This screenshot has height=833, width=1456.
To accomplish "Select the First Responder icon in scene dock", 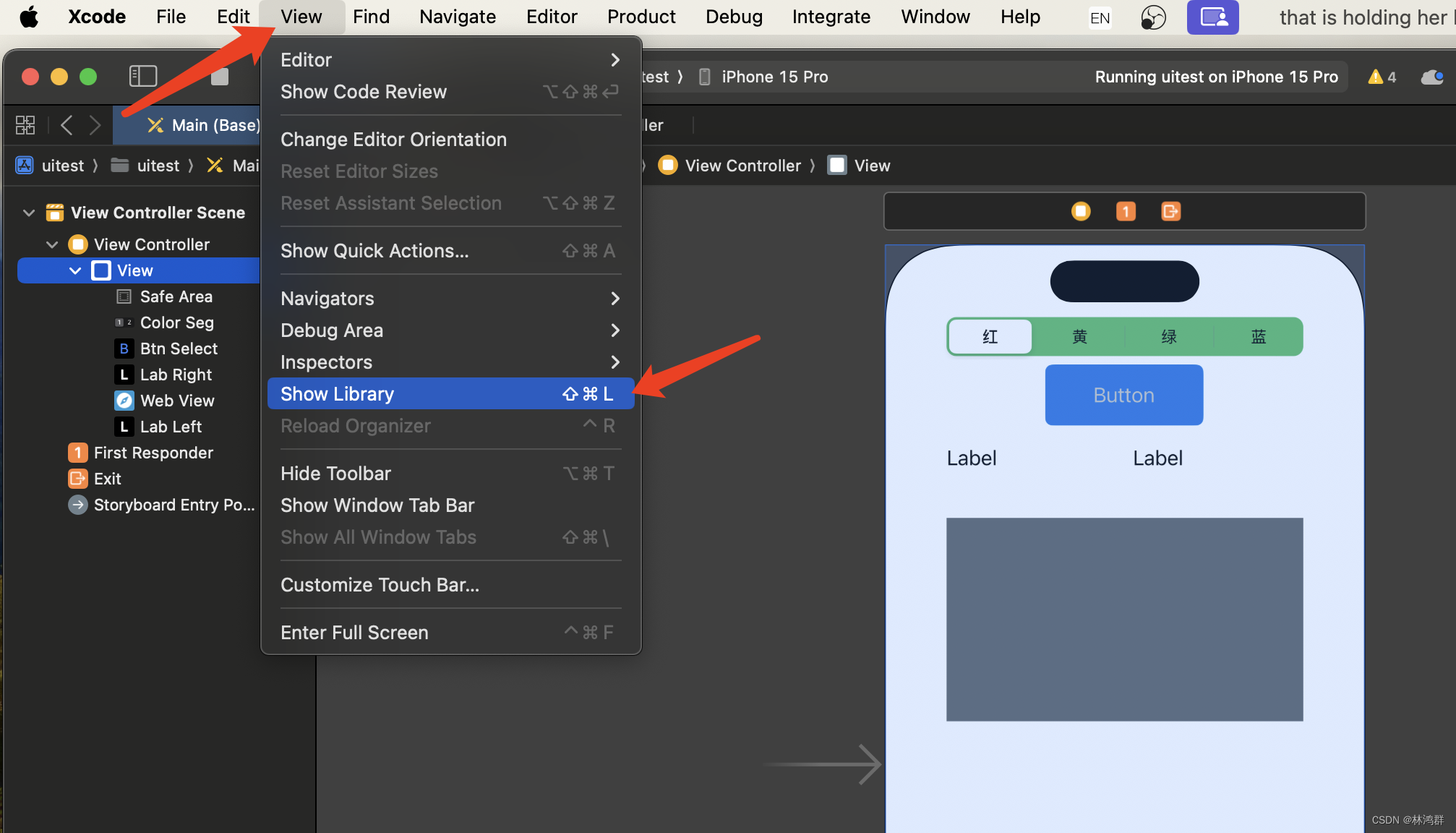I will point(1126,211).
